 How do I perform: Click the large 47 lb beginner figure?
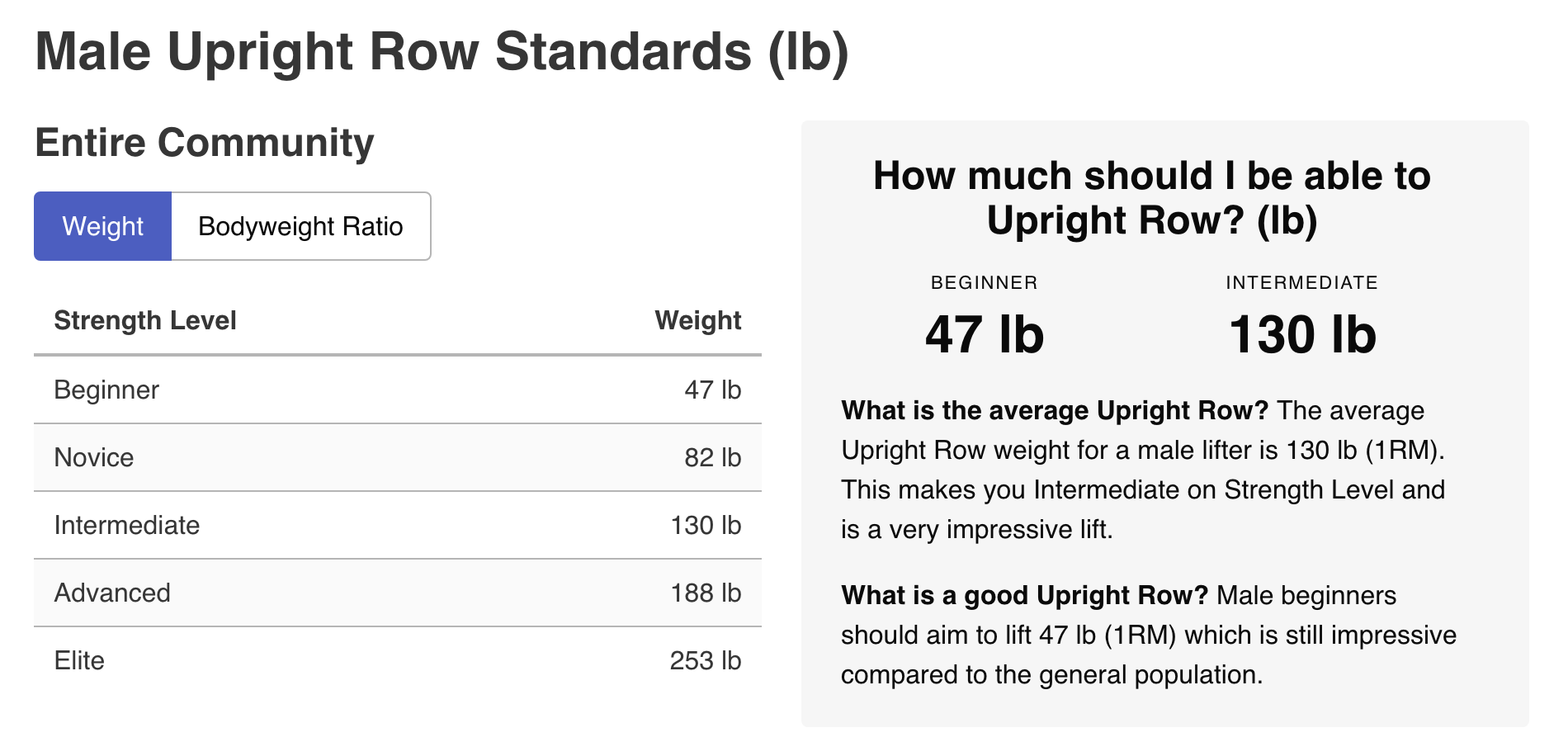click(x=985, y=334)
